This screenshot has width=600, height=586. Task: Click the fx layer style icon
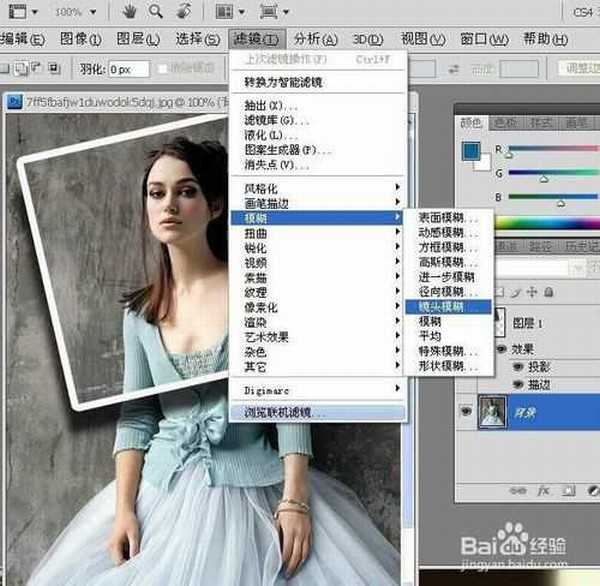coord(543,491)
